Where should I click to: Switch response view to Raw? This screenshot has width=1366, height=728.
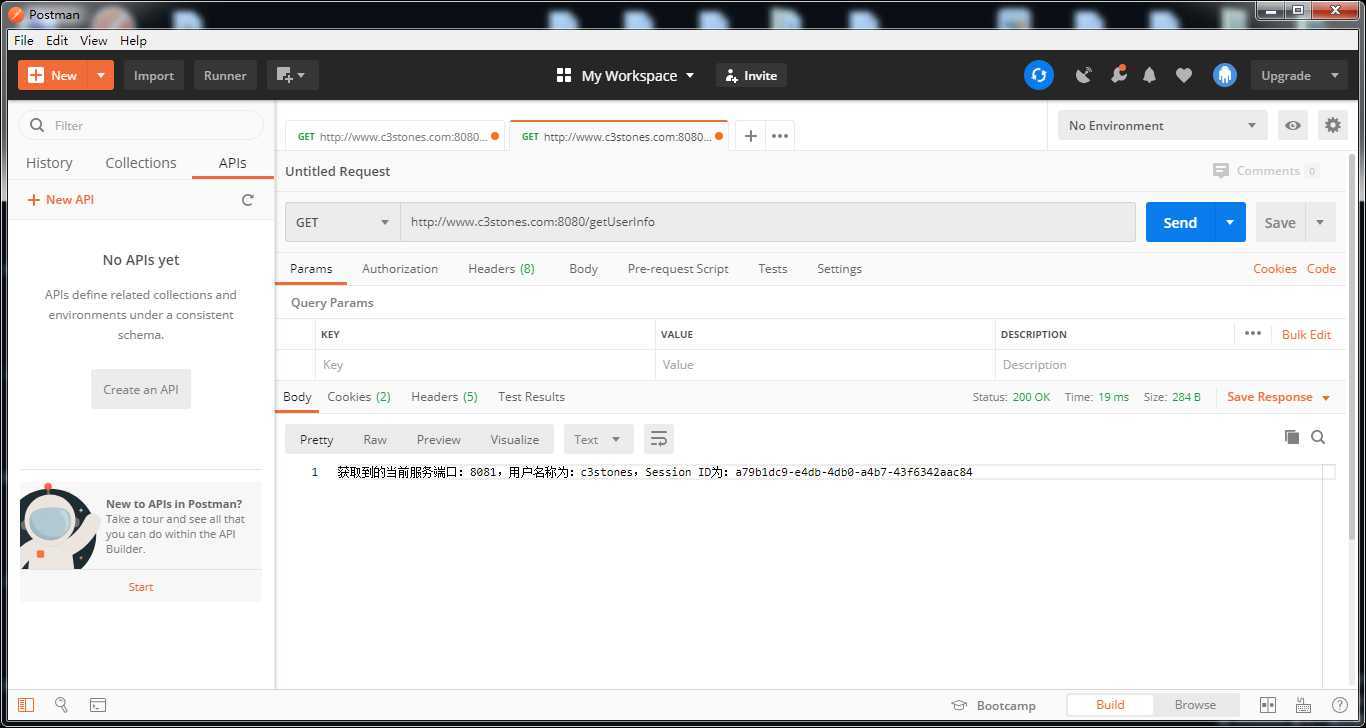tap(375, 439)
